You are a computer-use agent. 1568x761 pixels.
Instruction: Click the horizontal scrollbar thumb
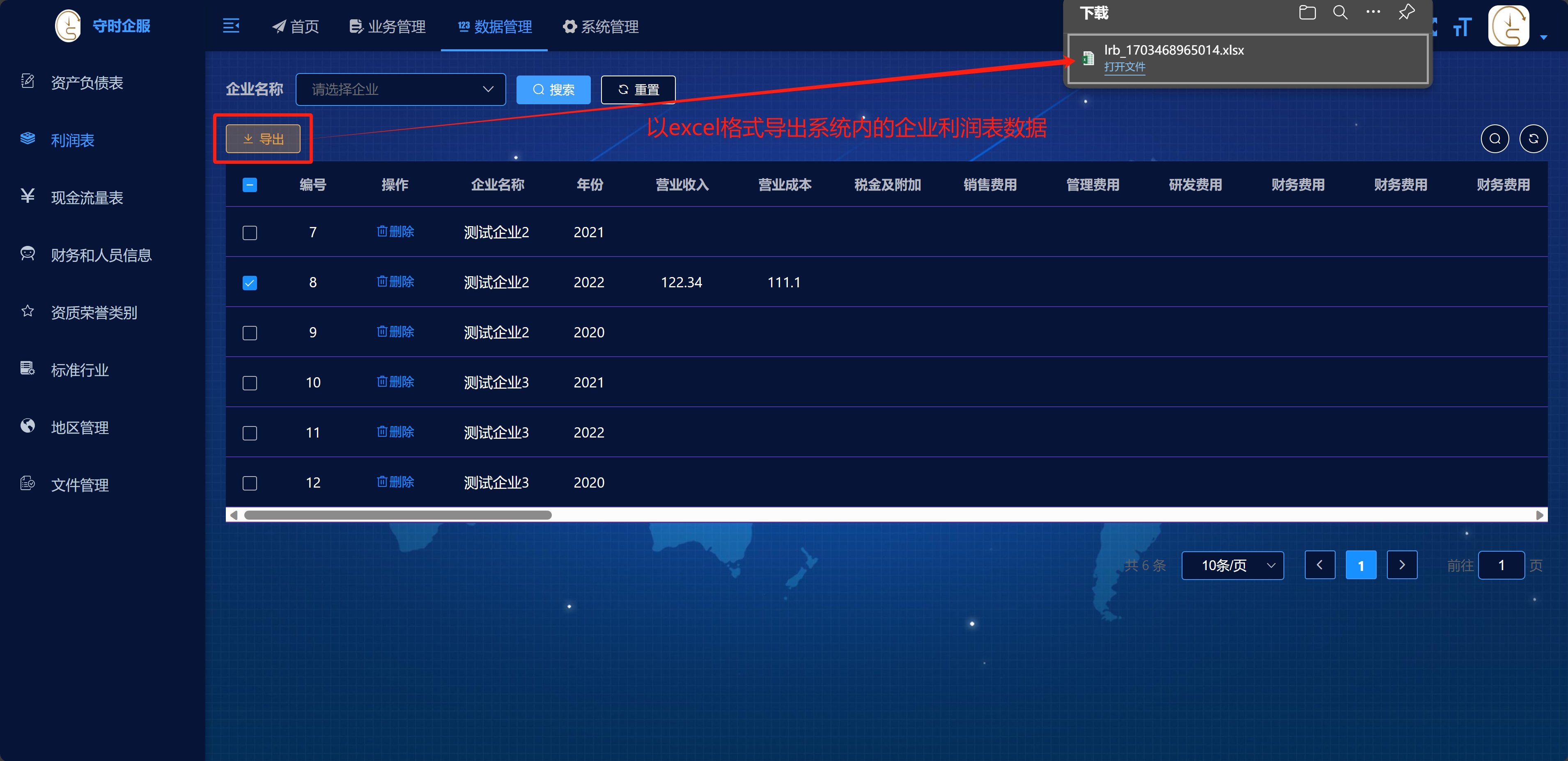[x=397, y=515]
